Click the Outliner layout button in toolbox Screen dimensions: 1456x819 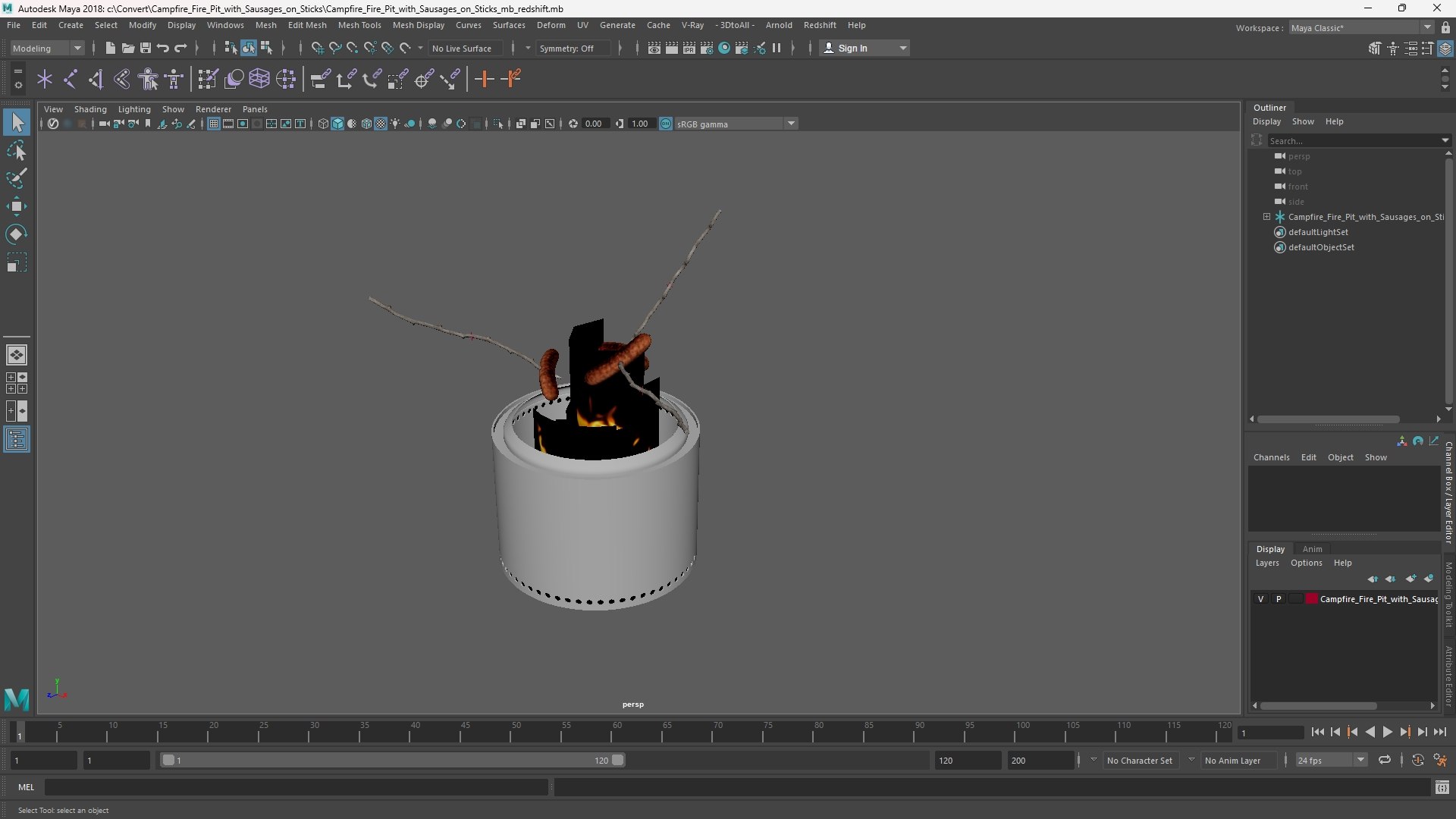pyautogui.click(x=17, y=440)
